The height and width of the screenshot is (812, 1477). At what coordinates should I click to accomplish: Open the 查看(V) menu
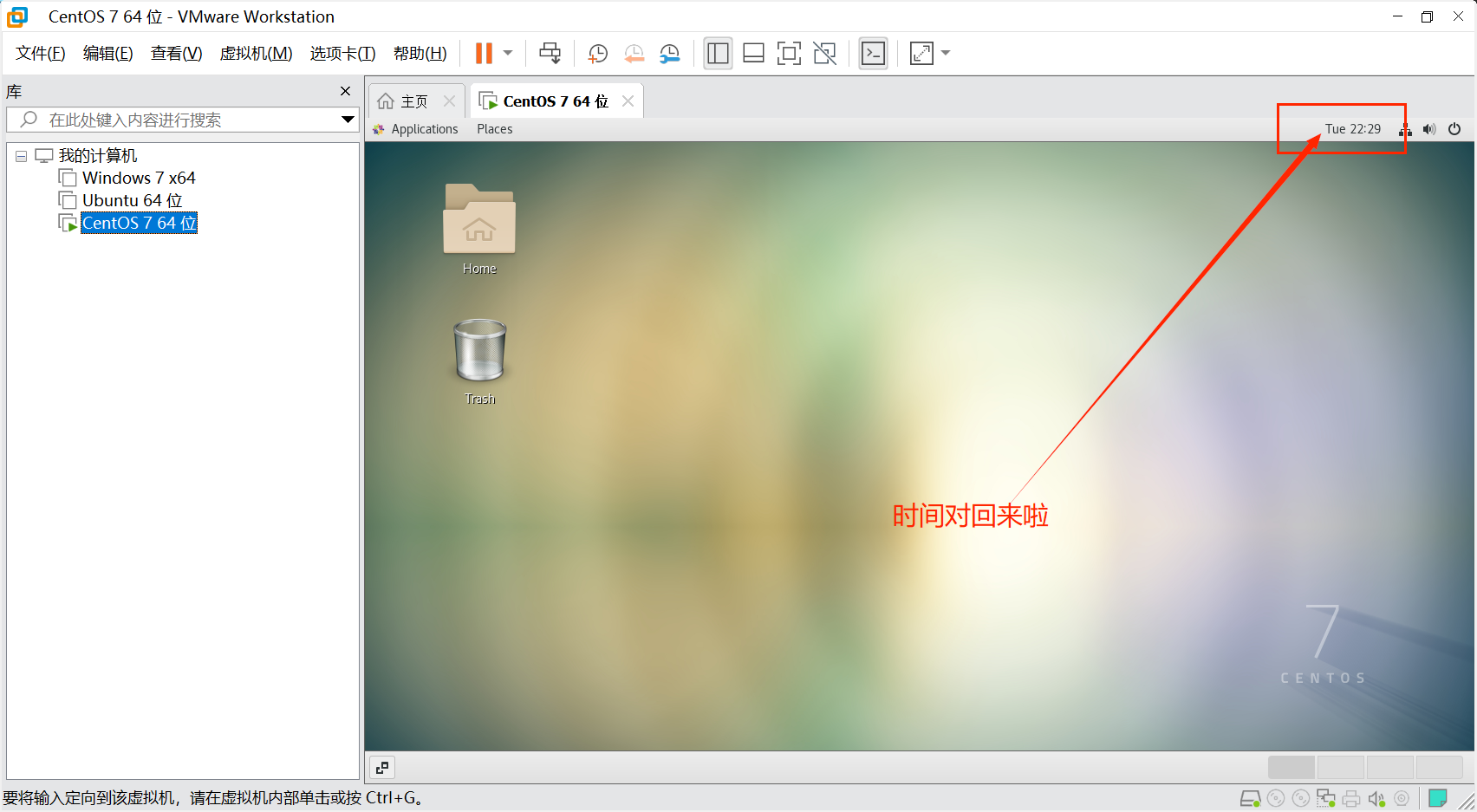(x=176, y=53)
